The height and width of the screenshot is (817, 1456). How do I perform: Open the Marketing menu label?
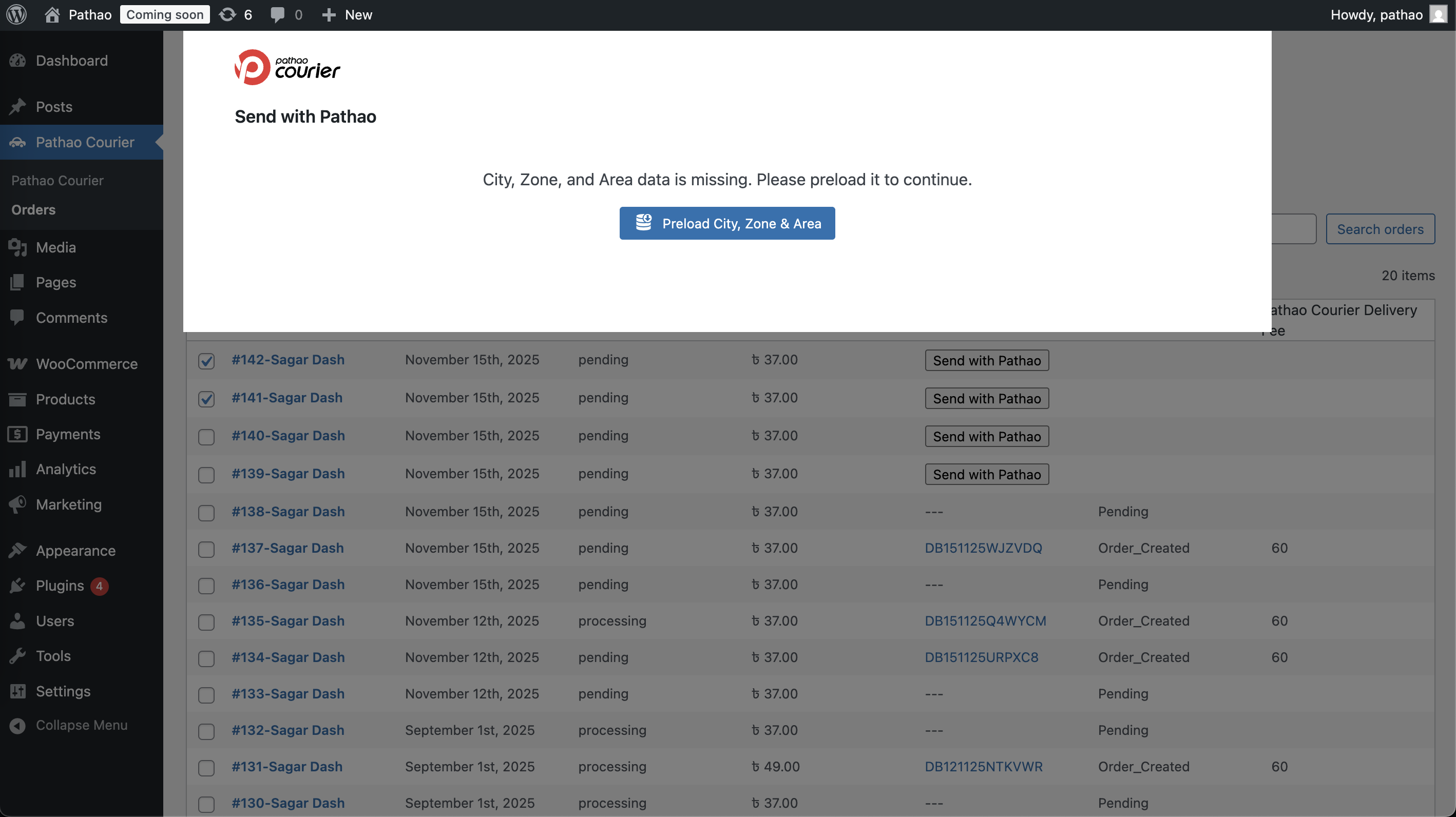pyautogui.click(x=69, y=504)
